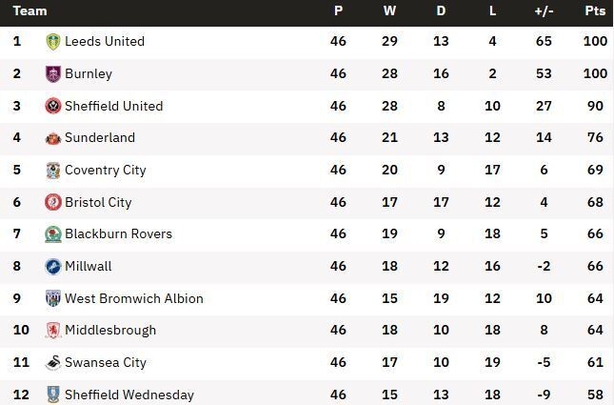Select the Sheffield Wednesday team name

pyautogui.click(x=129, y=394)
